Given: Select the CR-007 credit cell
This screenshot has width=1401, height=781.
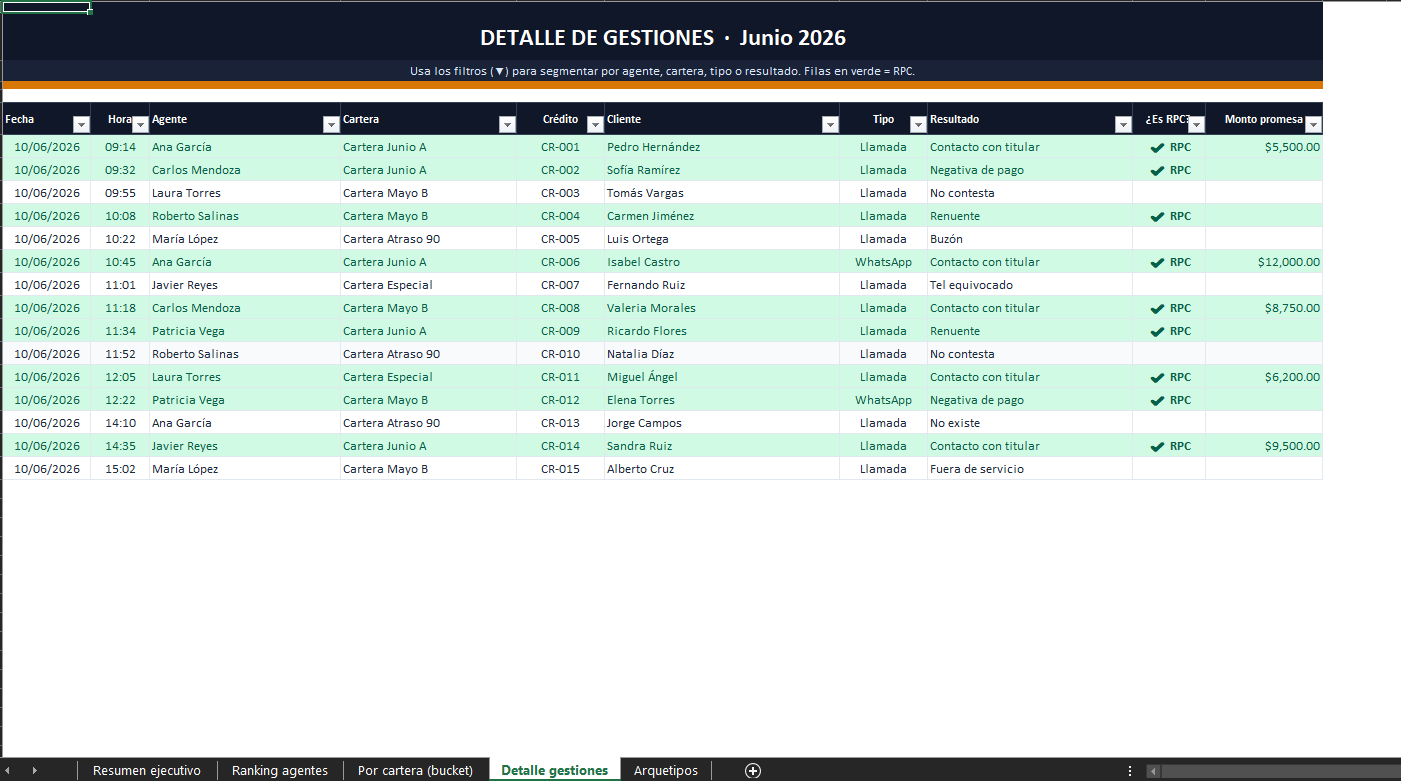Looking at the screenshot, I should click(560, 285).
